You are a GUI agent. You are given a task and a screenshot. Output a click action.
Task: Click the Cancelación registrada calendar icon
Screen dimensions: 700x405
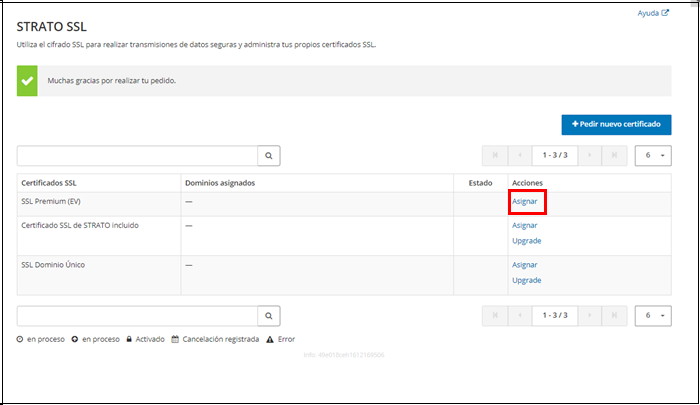click(x=175, y=339)
